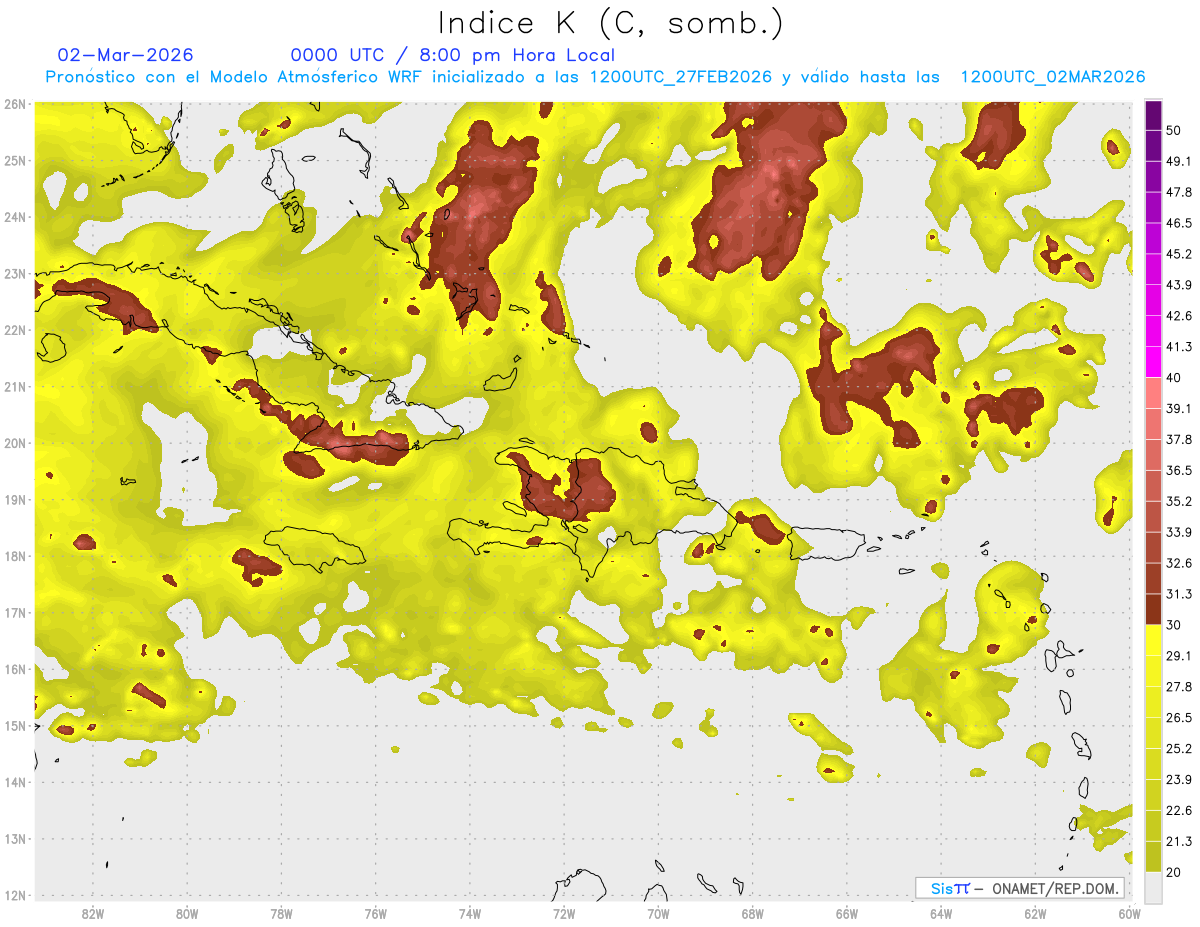Click the latitude label "20N"
The height and width of the screenshot is (927, 1200).
pyautogui.click(x=15, y=443)
